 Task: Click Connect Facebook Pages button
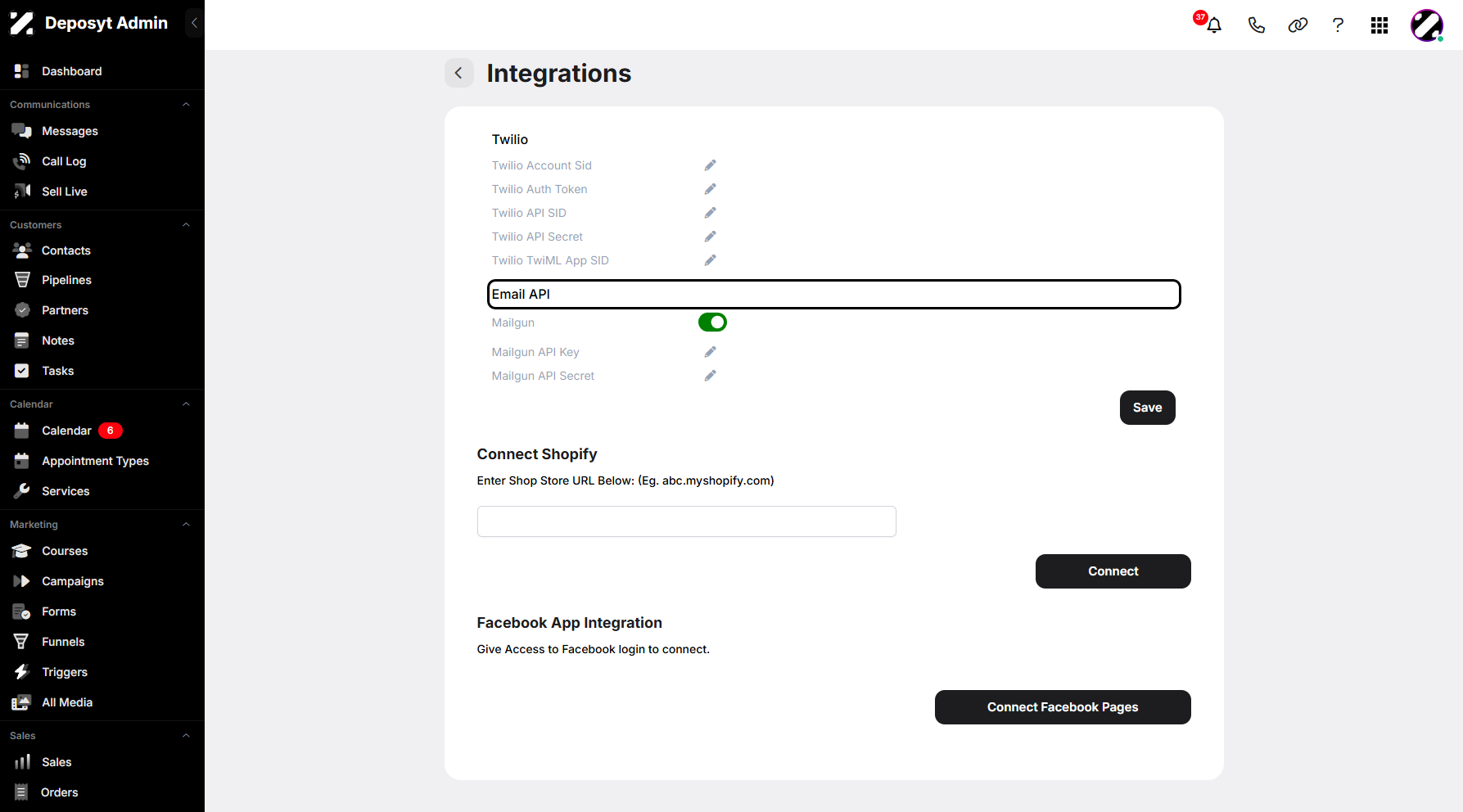tap(1063, 707)
